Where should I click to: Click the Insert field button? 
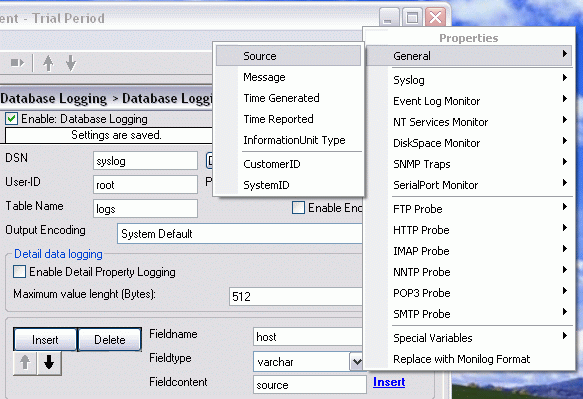[45, 340]
